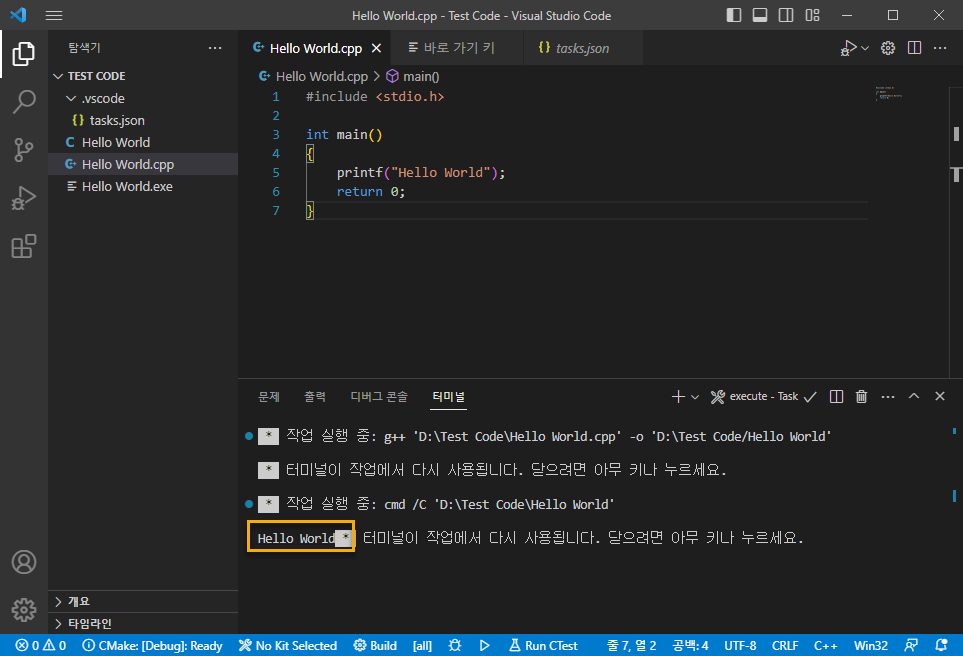This screenshot has height=656, width=963.
Task: Click the CMake debug bug icon
Action: 455,646
